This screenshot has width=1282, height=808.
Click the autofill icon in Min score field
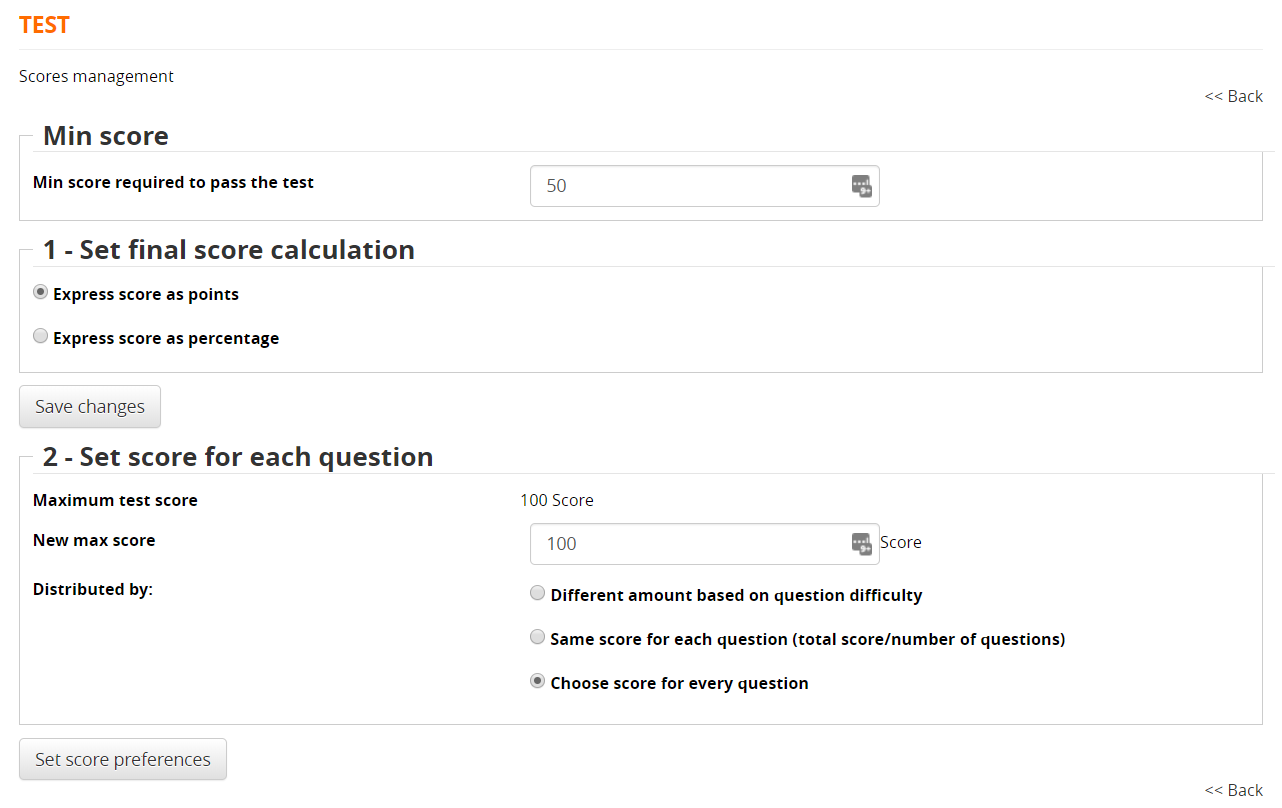coord(861,186)
